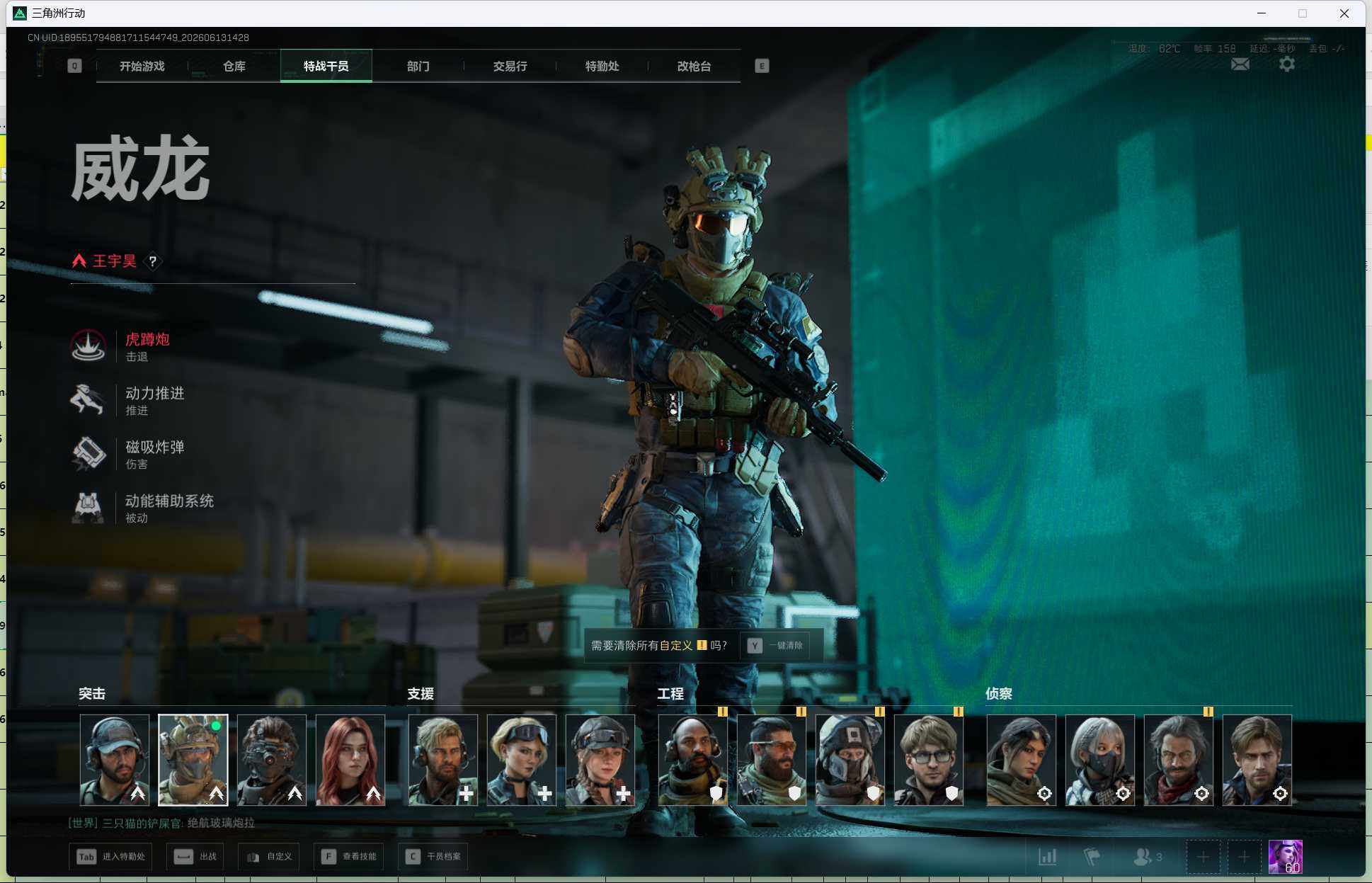Click the CN UID text line
The height and width of the screenshot is (883, 1372).
[x=138, y=38]
